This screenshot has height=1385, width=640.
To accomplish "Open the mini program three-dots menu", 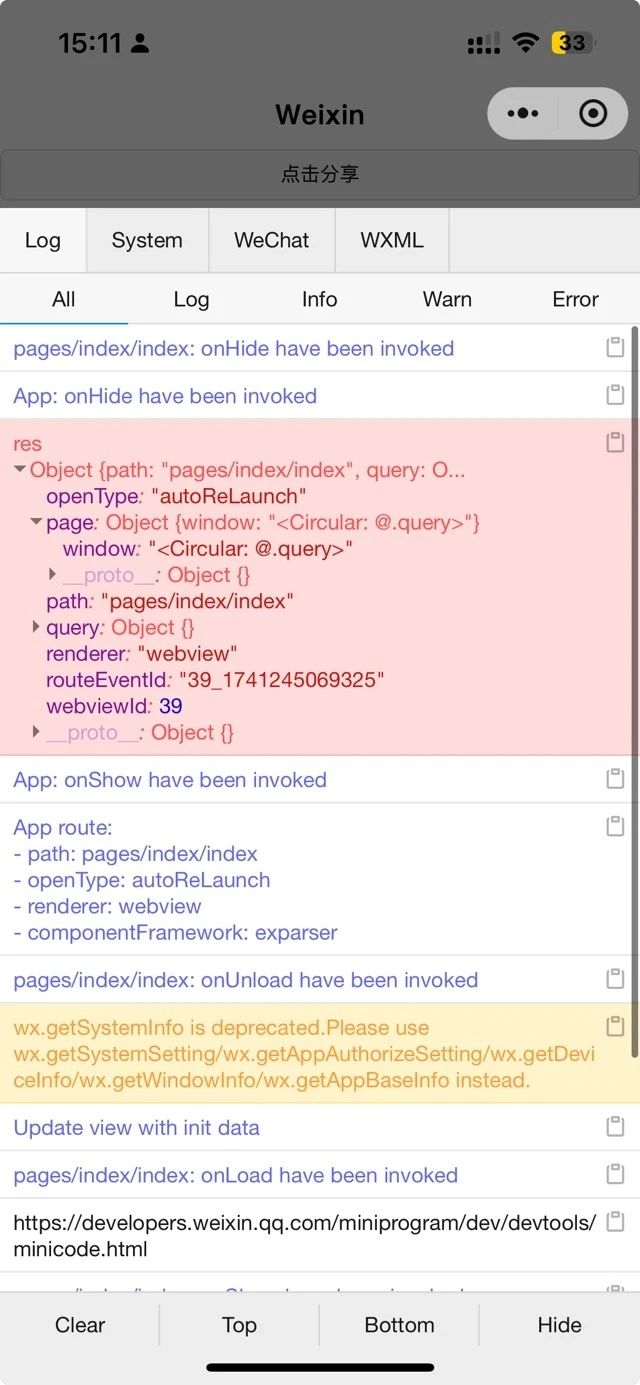I will click(x=522, y=114).
